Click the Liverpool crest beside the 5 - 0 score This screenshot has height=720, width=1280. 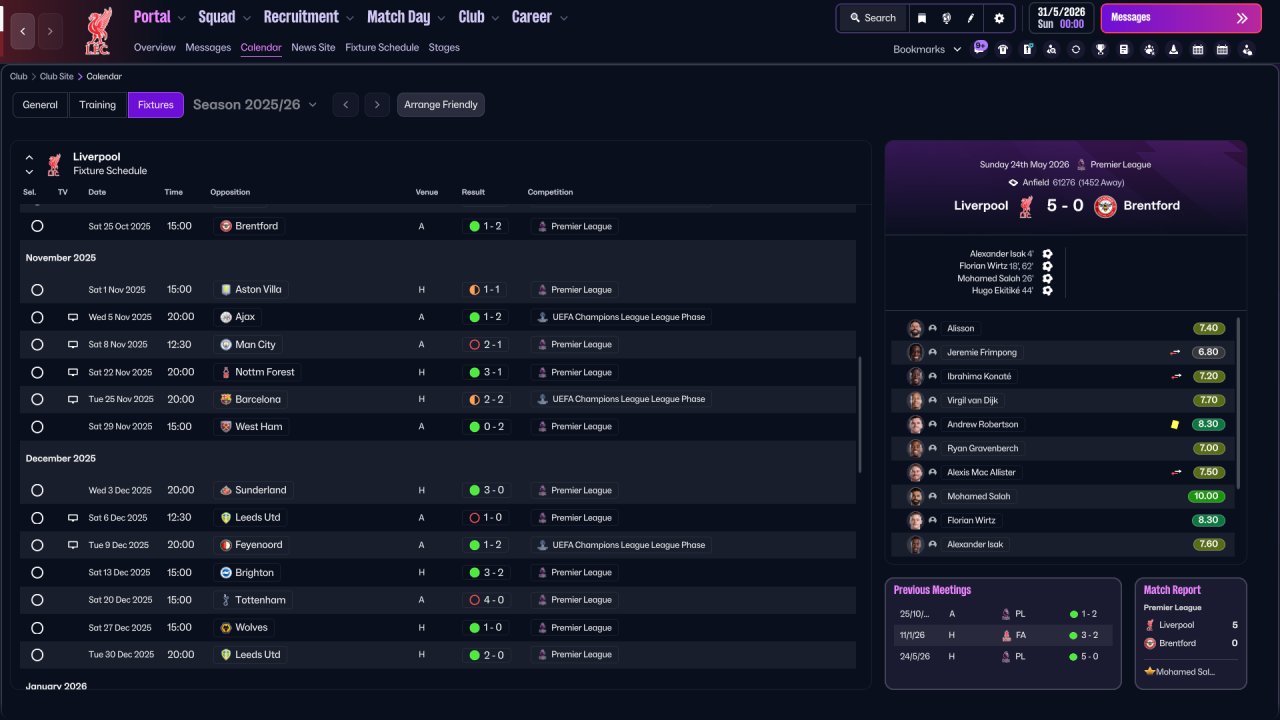coord(1026,206)
